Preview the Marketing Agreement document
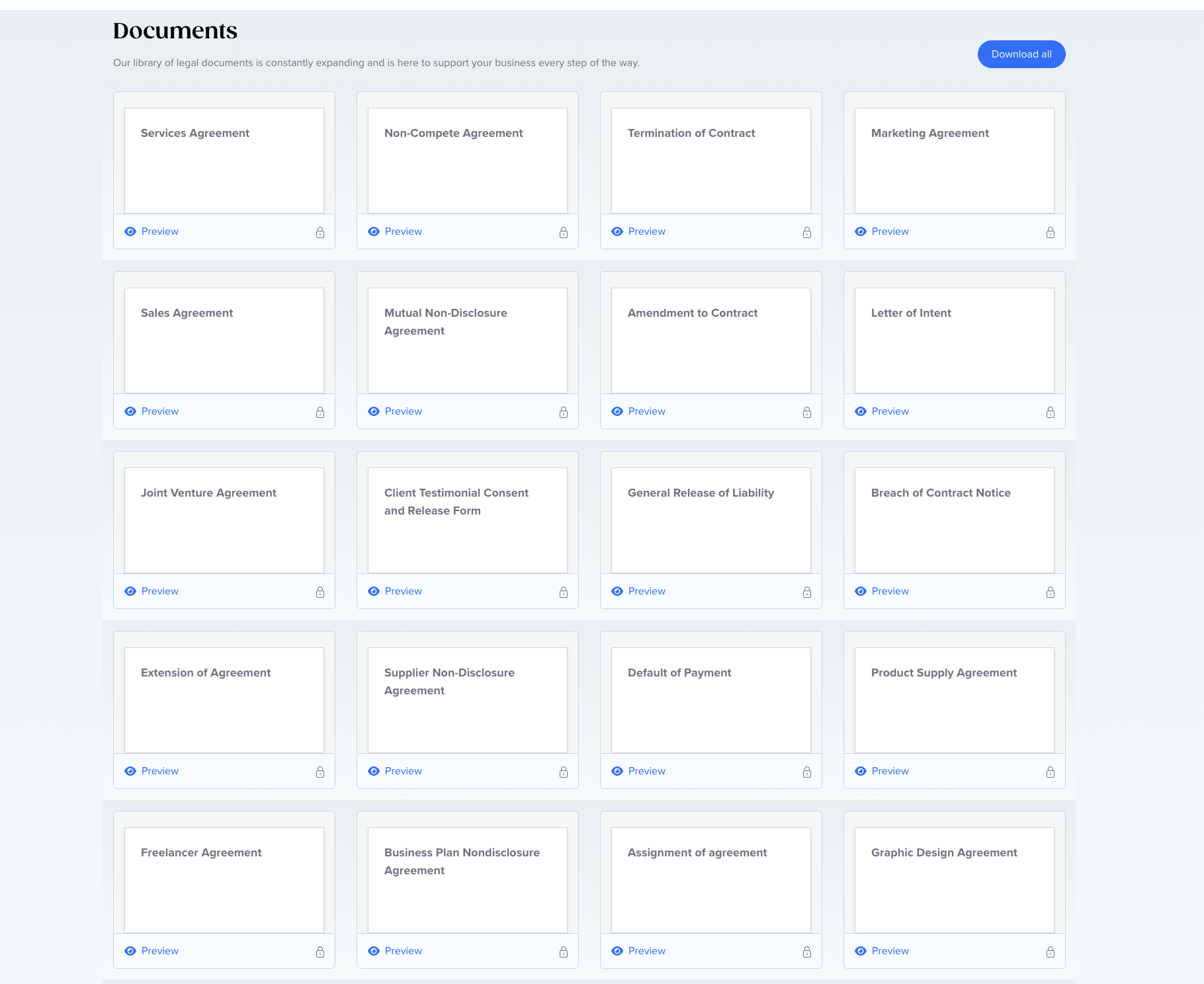1204x984 pixels. [882, 231]
